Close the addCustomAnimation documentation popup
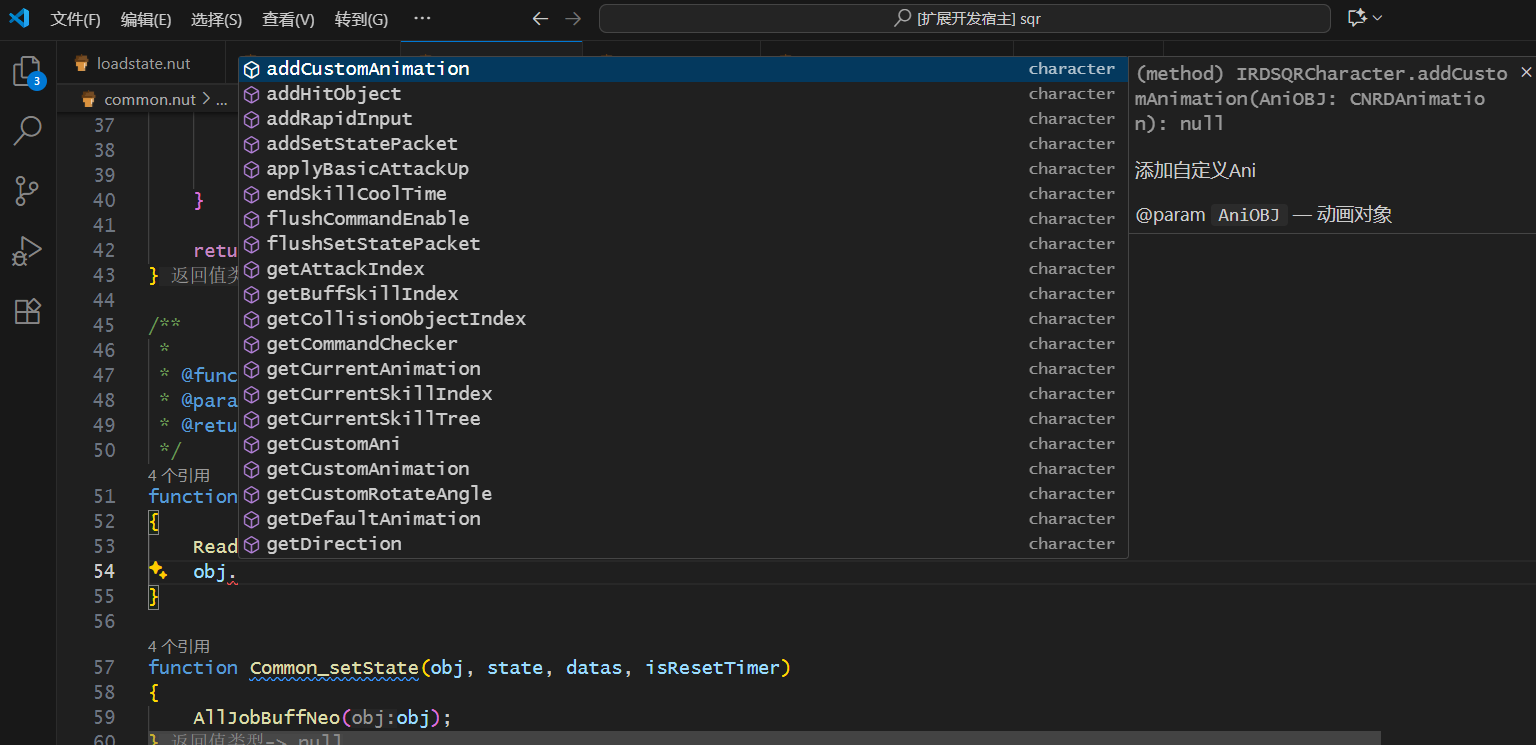This screenshot has height=745, width=1536. click(1527, 72)
